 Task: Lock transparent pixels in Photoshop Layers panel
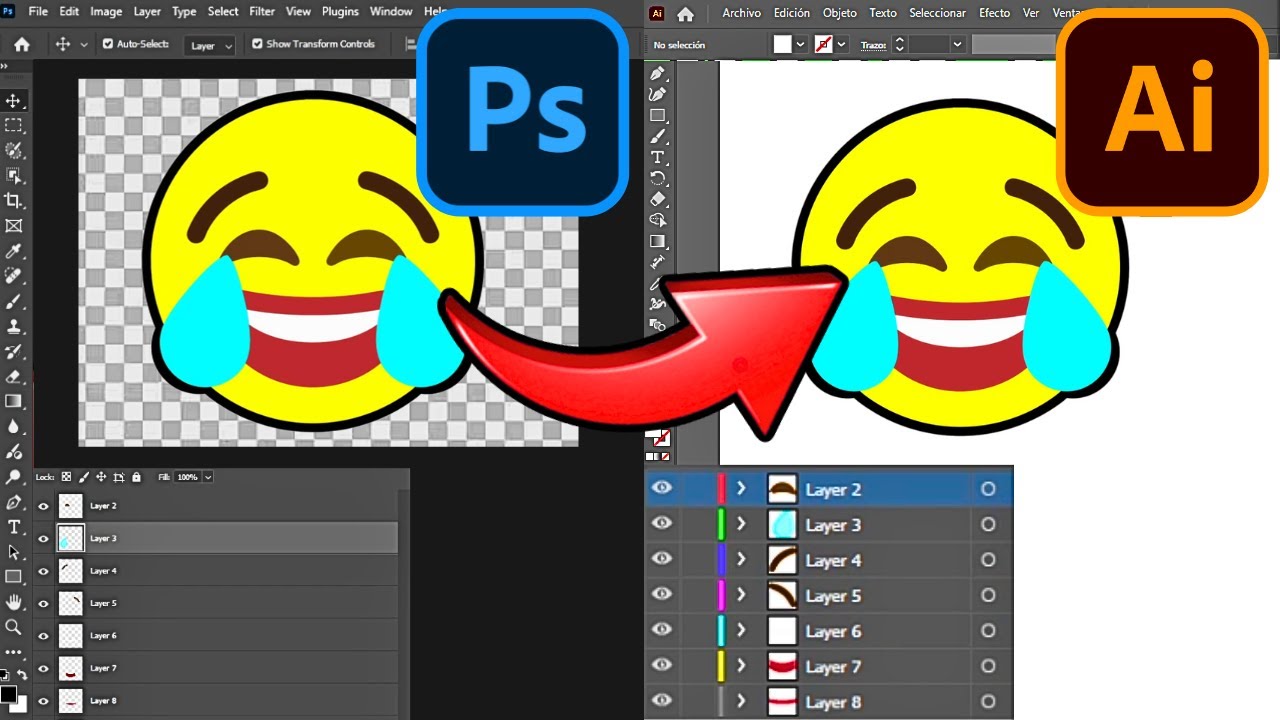tap(66, 477)
